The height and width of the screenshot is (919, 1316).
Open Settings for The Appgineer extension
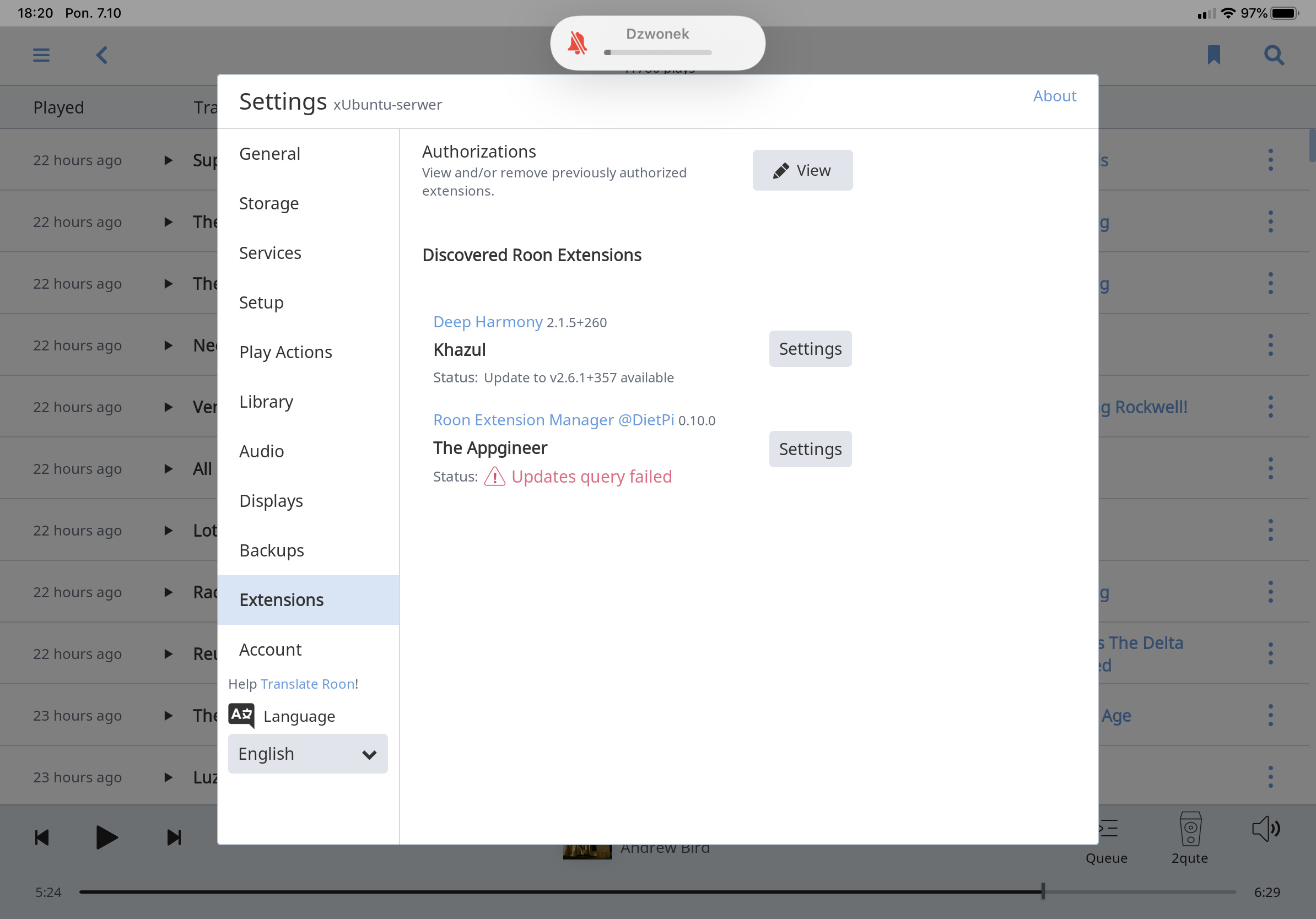click(810, 448)
